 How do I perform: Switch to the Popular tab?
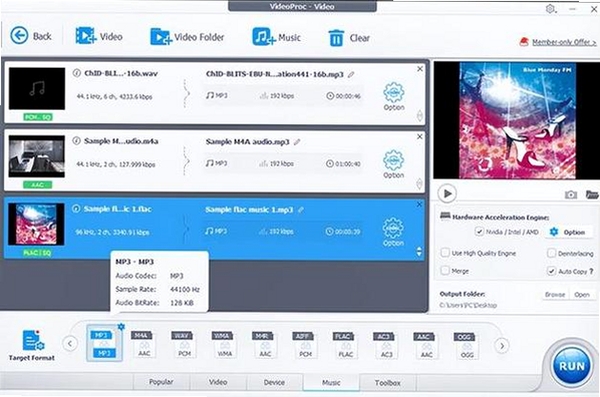click(161, 382)
